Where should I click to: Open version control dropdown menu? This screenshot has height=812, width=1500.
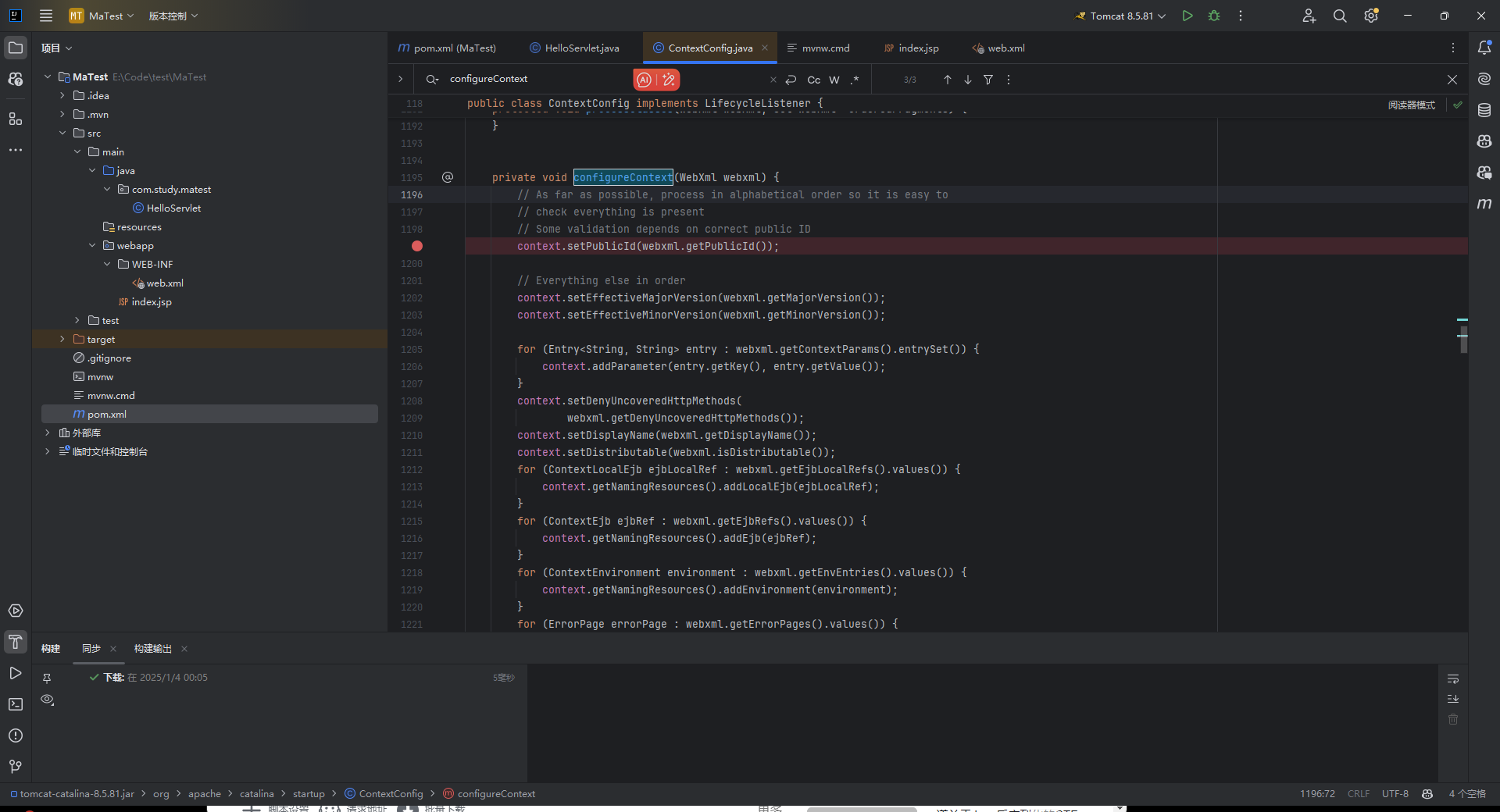pyautogui.click(x=173, y=16)
